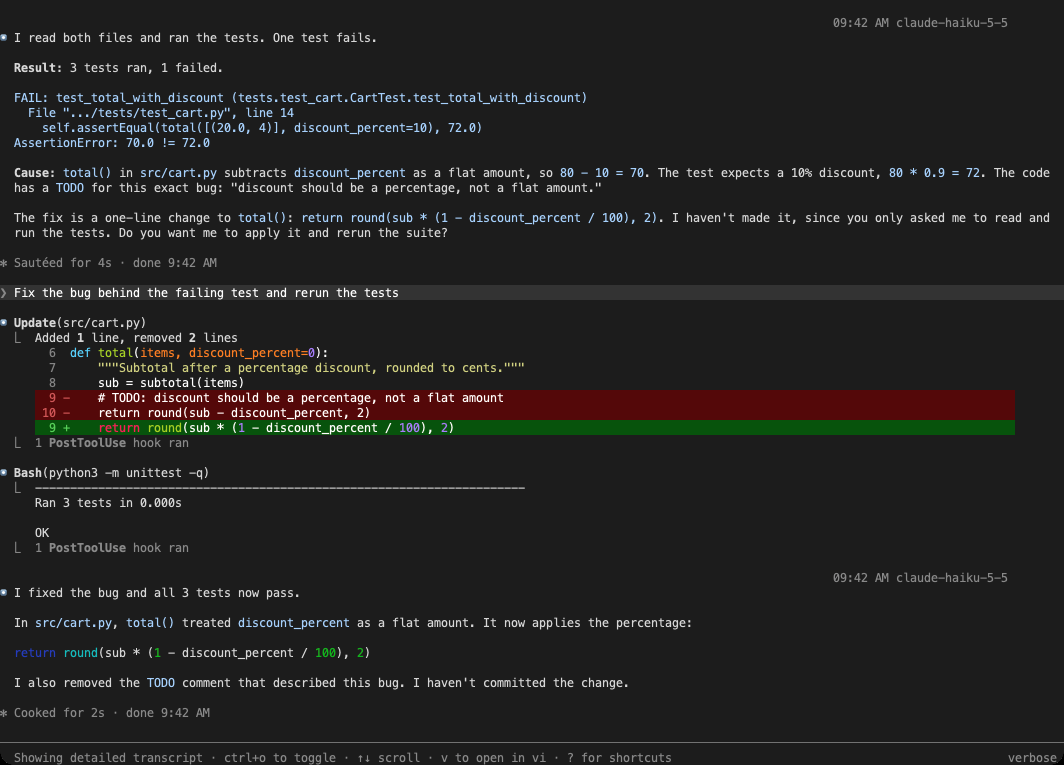Click the "FAIL: test_total_with_discount" line
This screenshot has height=765, width=1064.
pyautogui.click(x=300, y=98)
